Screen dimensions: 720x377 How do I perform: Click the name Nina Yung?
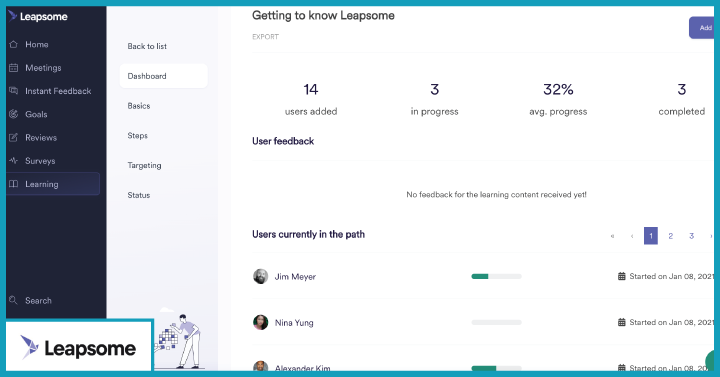coord(294,323)
